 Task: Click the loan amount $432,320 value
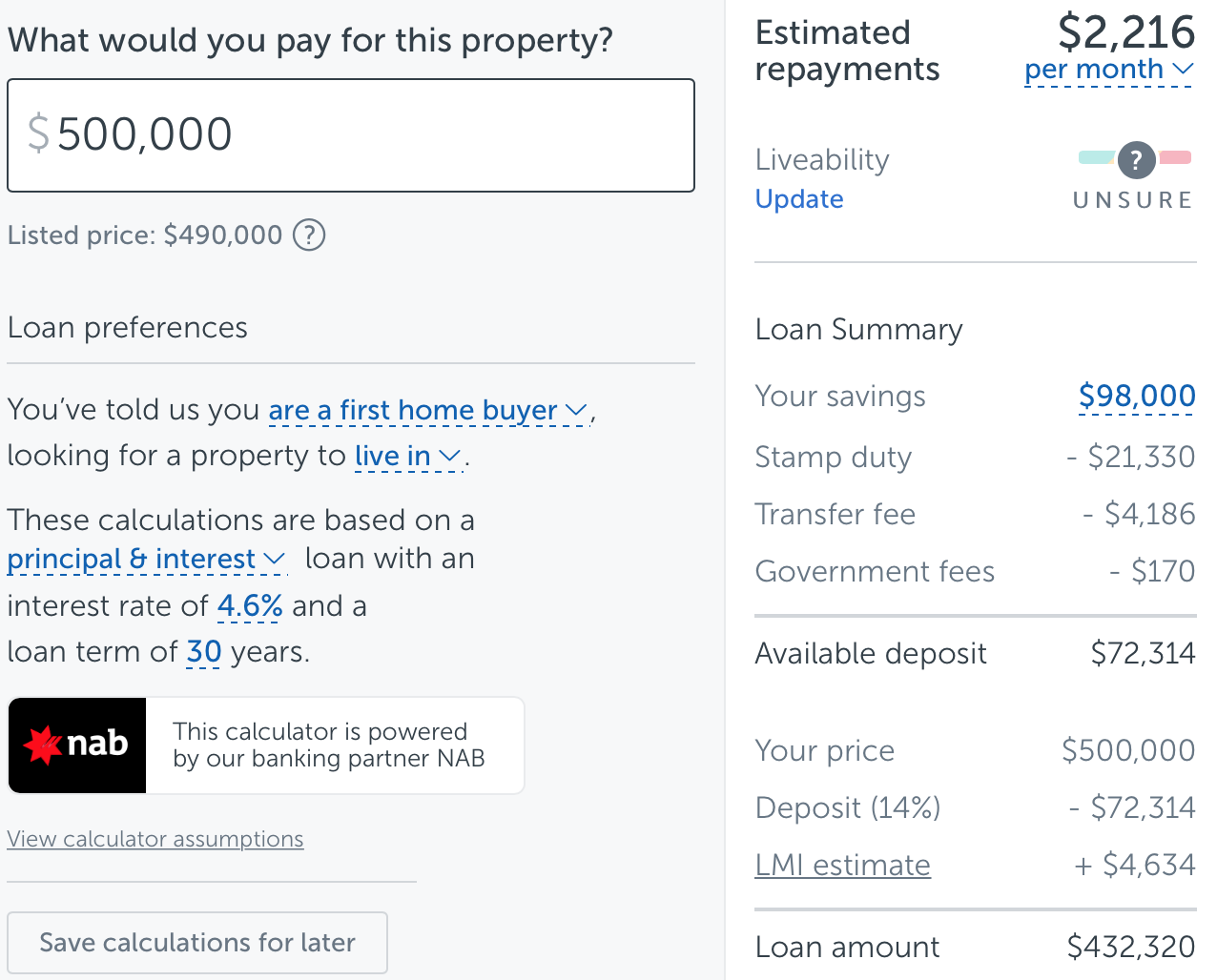click(1130, 947)
